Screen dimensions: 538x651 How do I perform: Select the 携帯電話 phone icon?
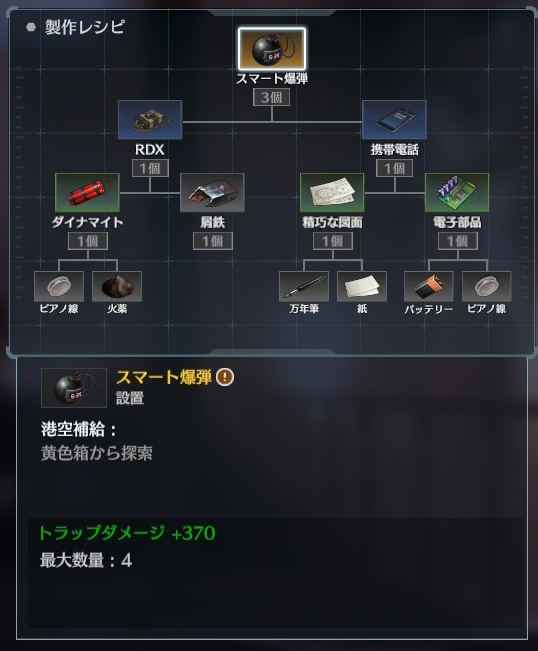click(x=394, y=120)
